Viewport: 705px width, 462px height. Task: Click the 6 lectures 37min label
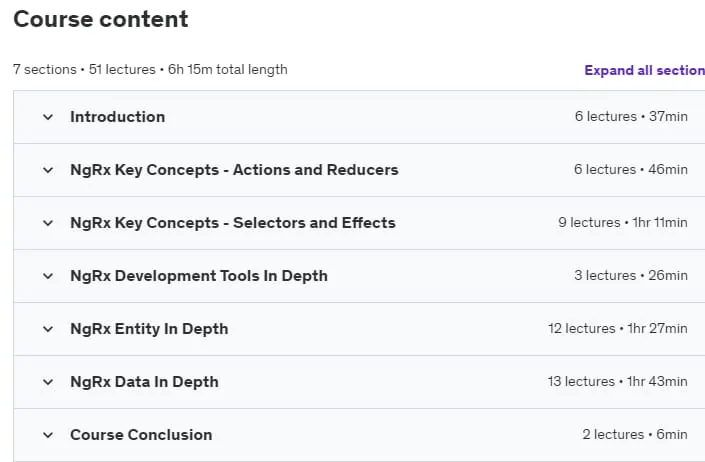click(x=631, y=116)
